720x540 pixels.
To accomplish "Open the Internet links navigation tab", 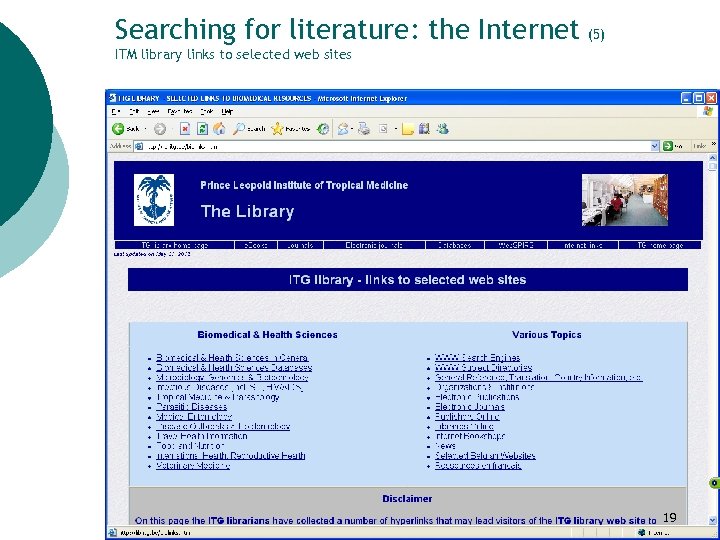I will tap(583, 245).
